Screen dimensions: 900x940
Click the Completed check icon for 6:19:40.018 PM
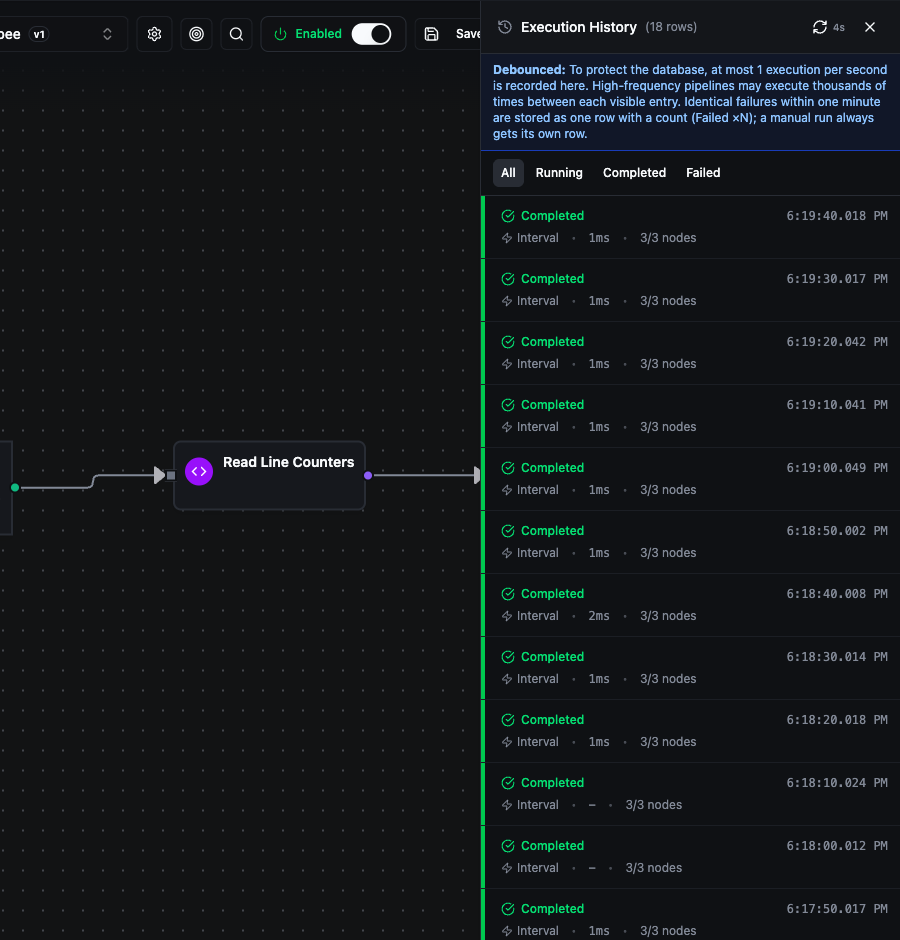click(x=508, y=216)
